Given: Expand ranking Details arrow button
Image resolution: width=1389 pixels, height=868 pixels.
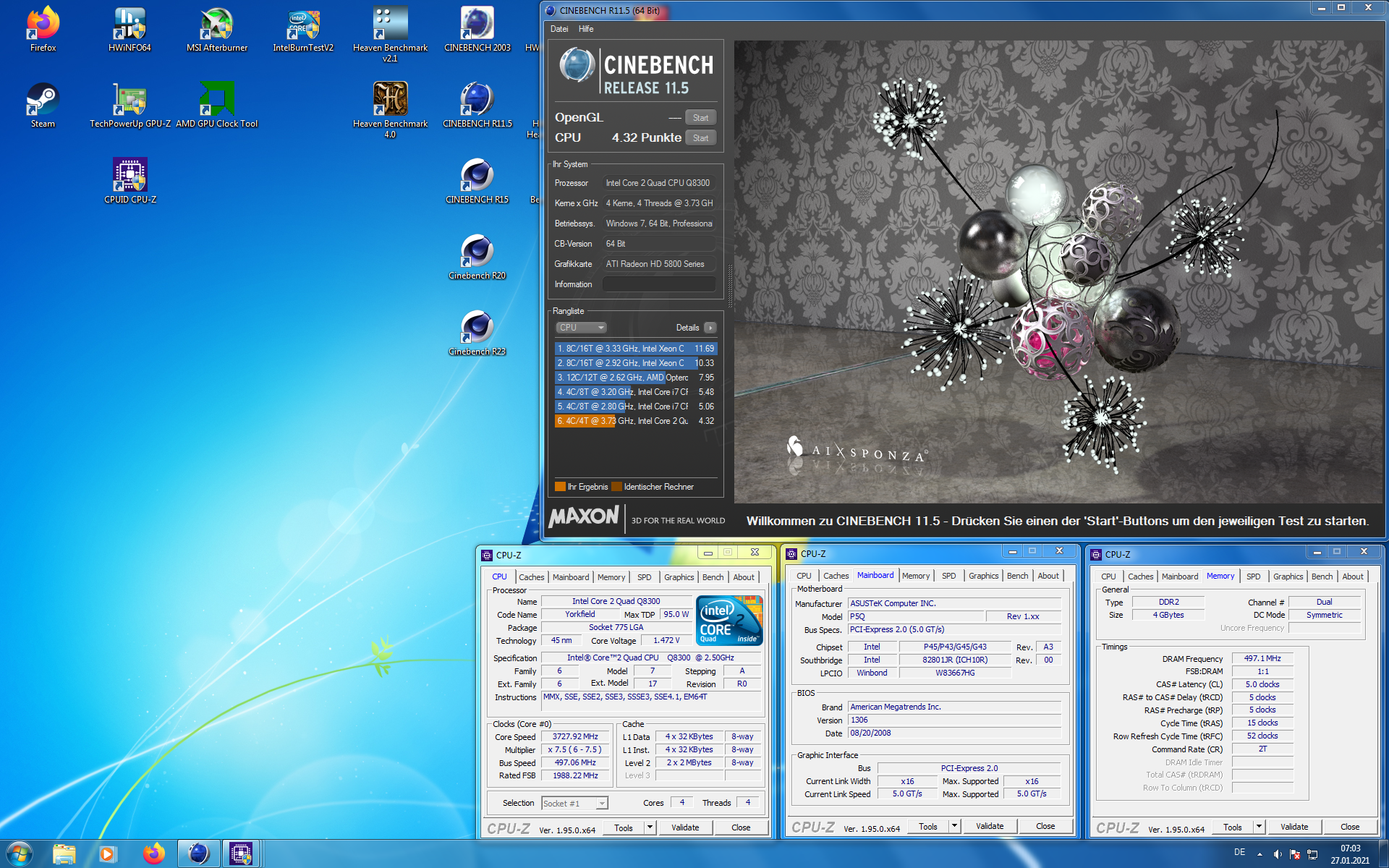Looking at the screenshot, I should 710,328.
